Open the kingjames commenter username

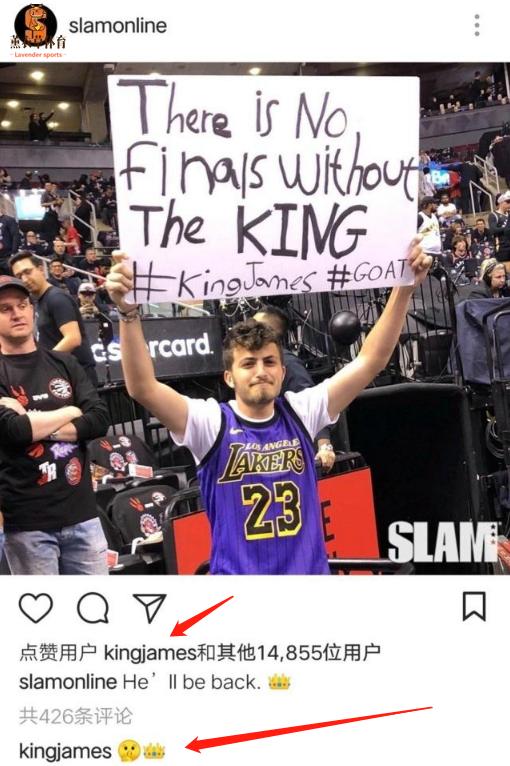click(65, 751)
